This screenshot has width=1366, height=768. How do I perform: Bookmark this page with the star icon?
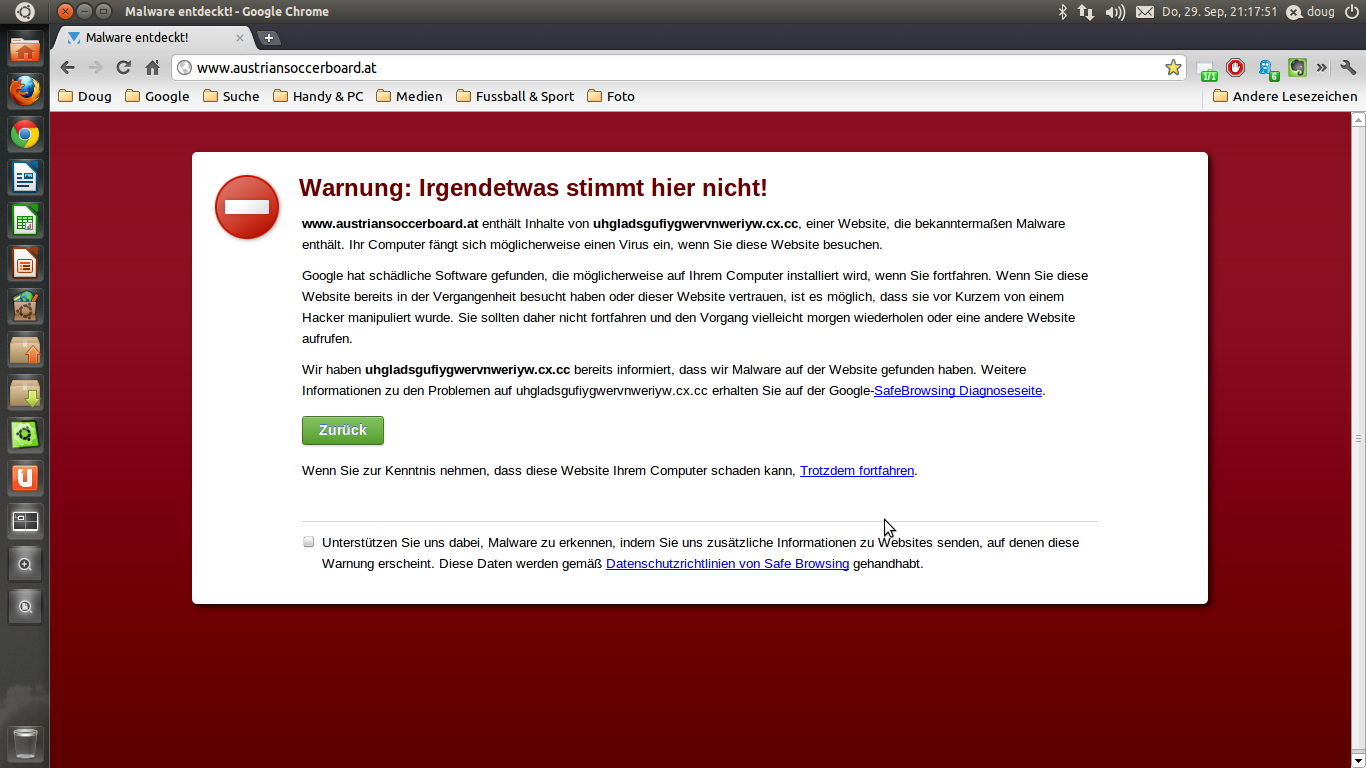click(1173, 68)
